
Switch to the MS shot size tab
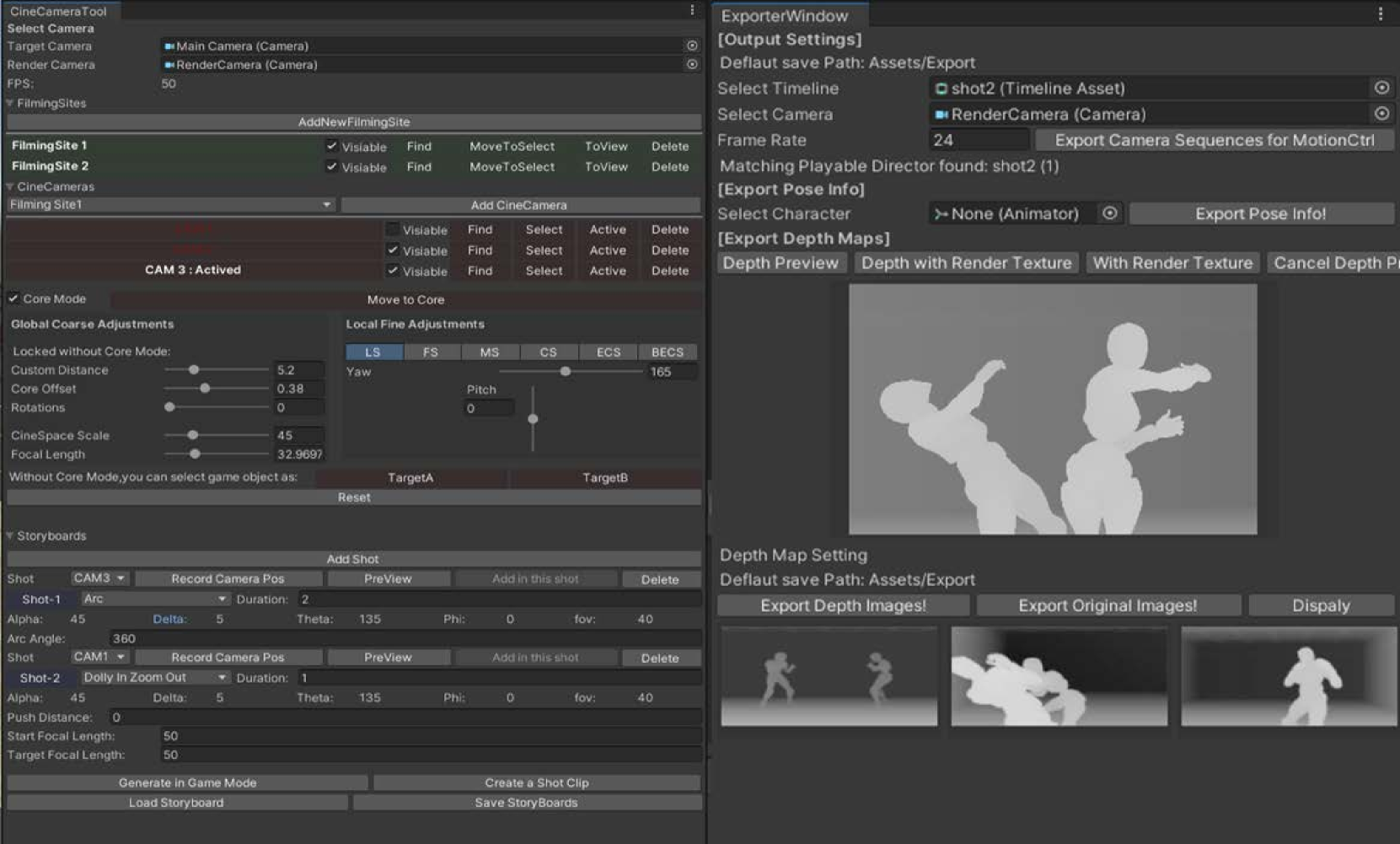[x=489, y=352]
